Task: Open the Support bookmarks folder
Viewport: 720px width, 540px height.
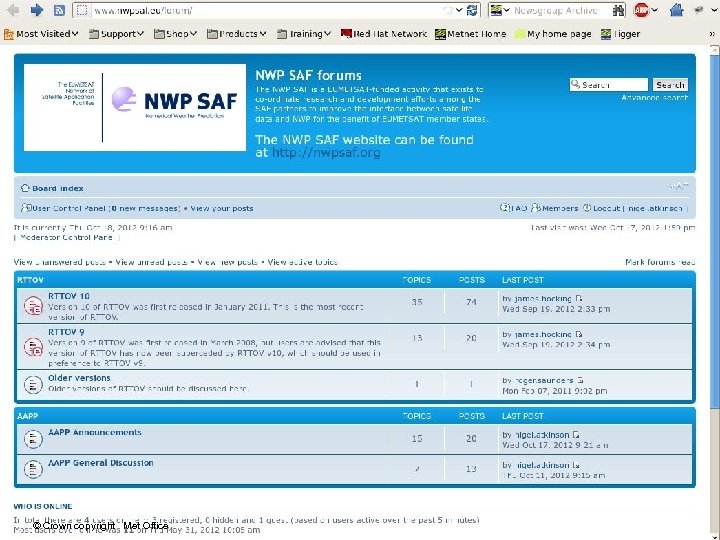Action: pos(116,34)
